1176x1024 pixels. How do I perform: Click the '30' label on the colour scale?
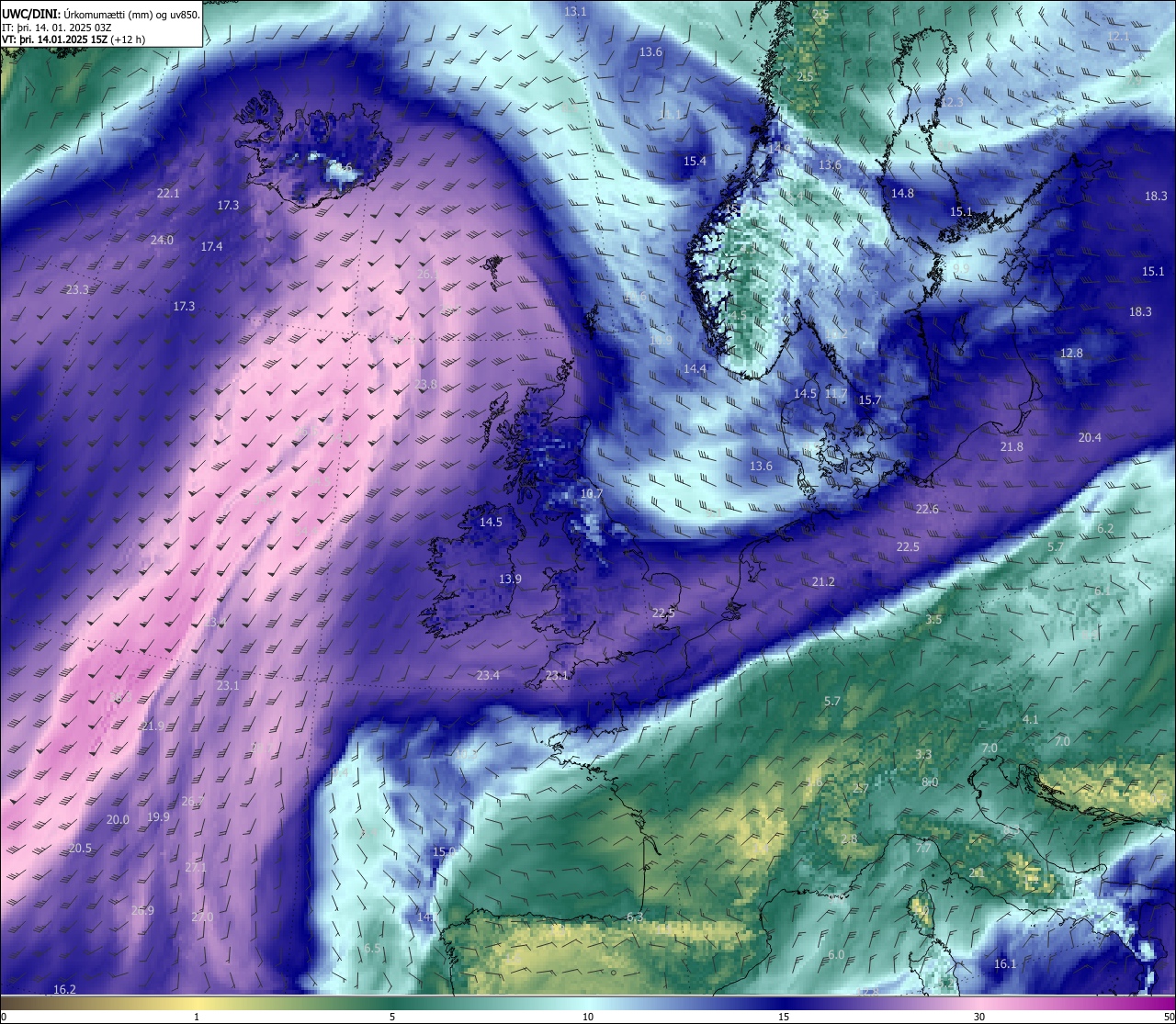[979, 1017]
